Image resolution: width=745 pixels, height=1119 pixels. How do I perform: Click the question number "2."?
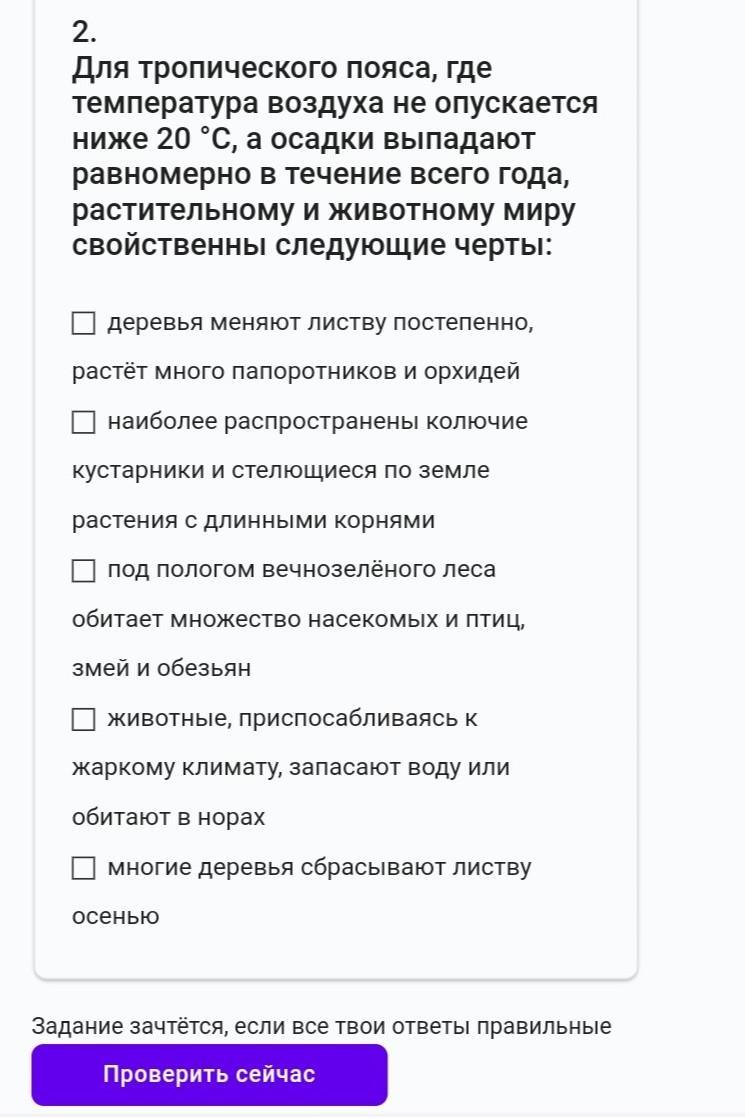[x=84, y=32]
